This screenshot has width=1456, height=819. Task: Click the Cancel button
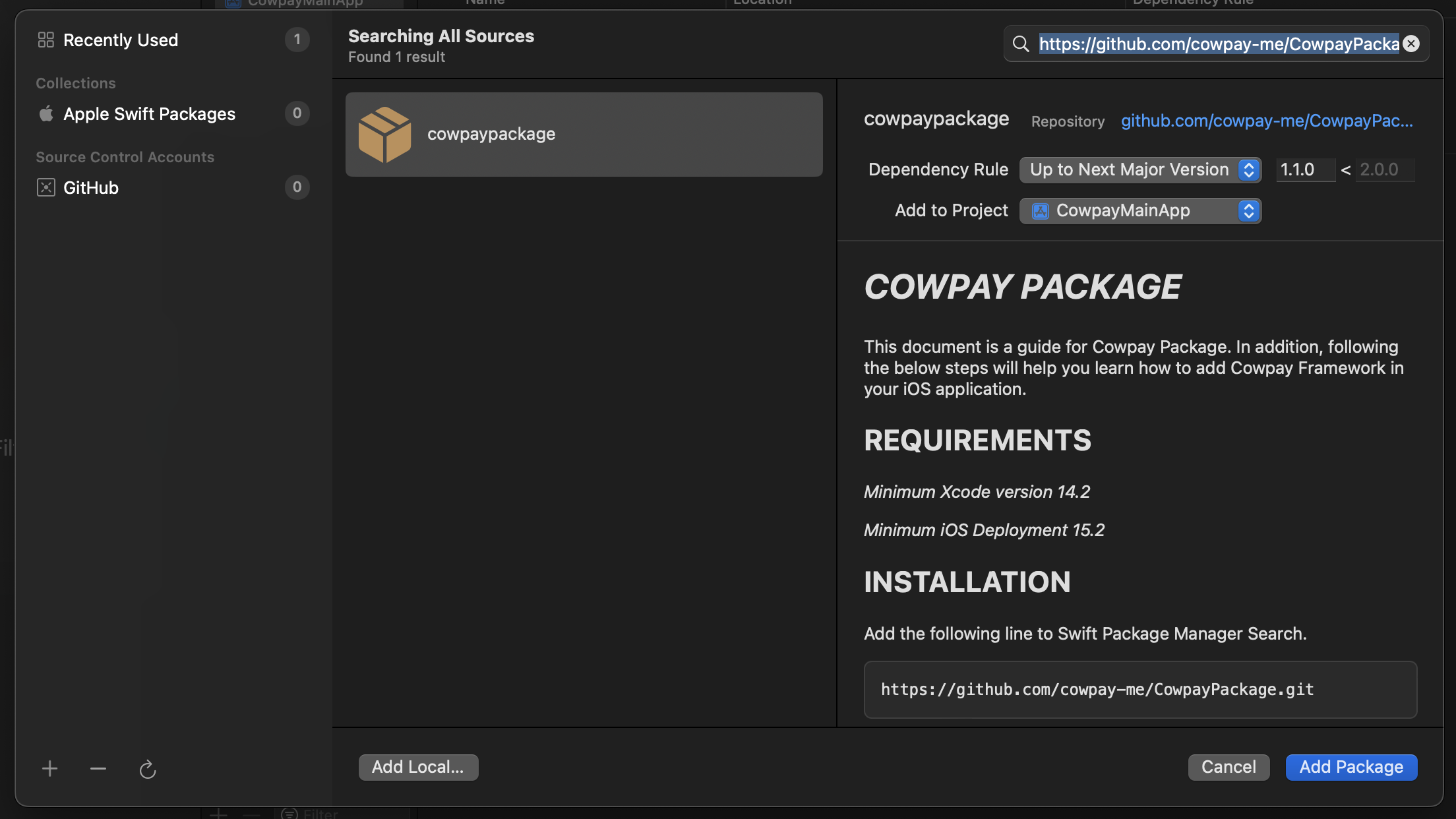tap(1228, 768)
